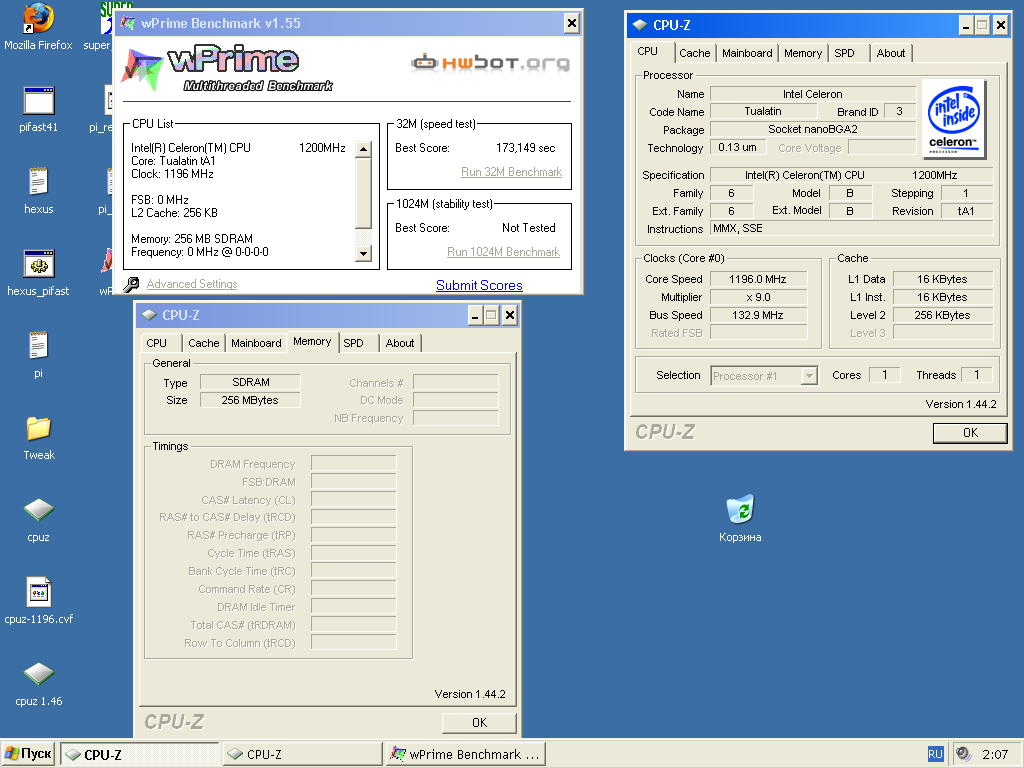1024x768 pixels.
Task: Select Mainboard tab in Memory window
Action: [x=256, y=343]
